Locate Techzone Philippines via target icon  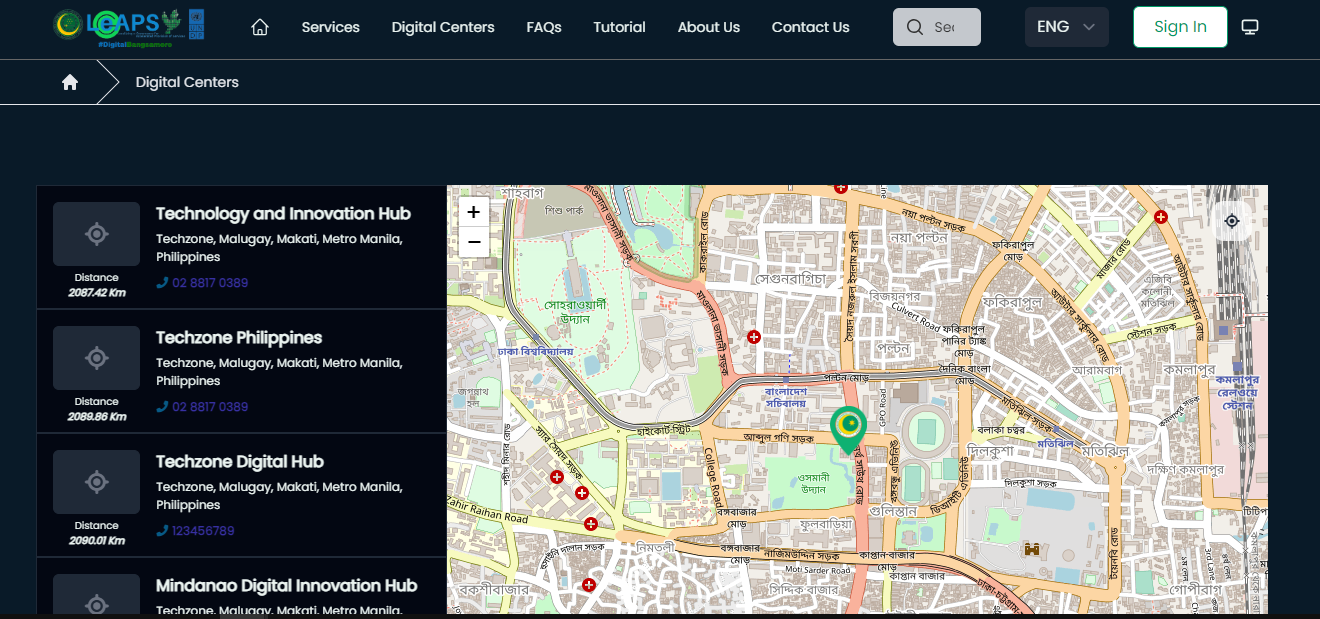tap(96, 358)
